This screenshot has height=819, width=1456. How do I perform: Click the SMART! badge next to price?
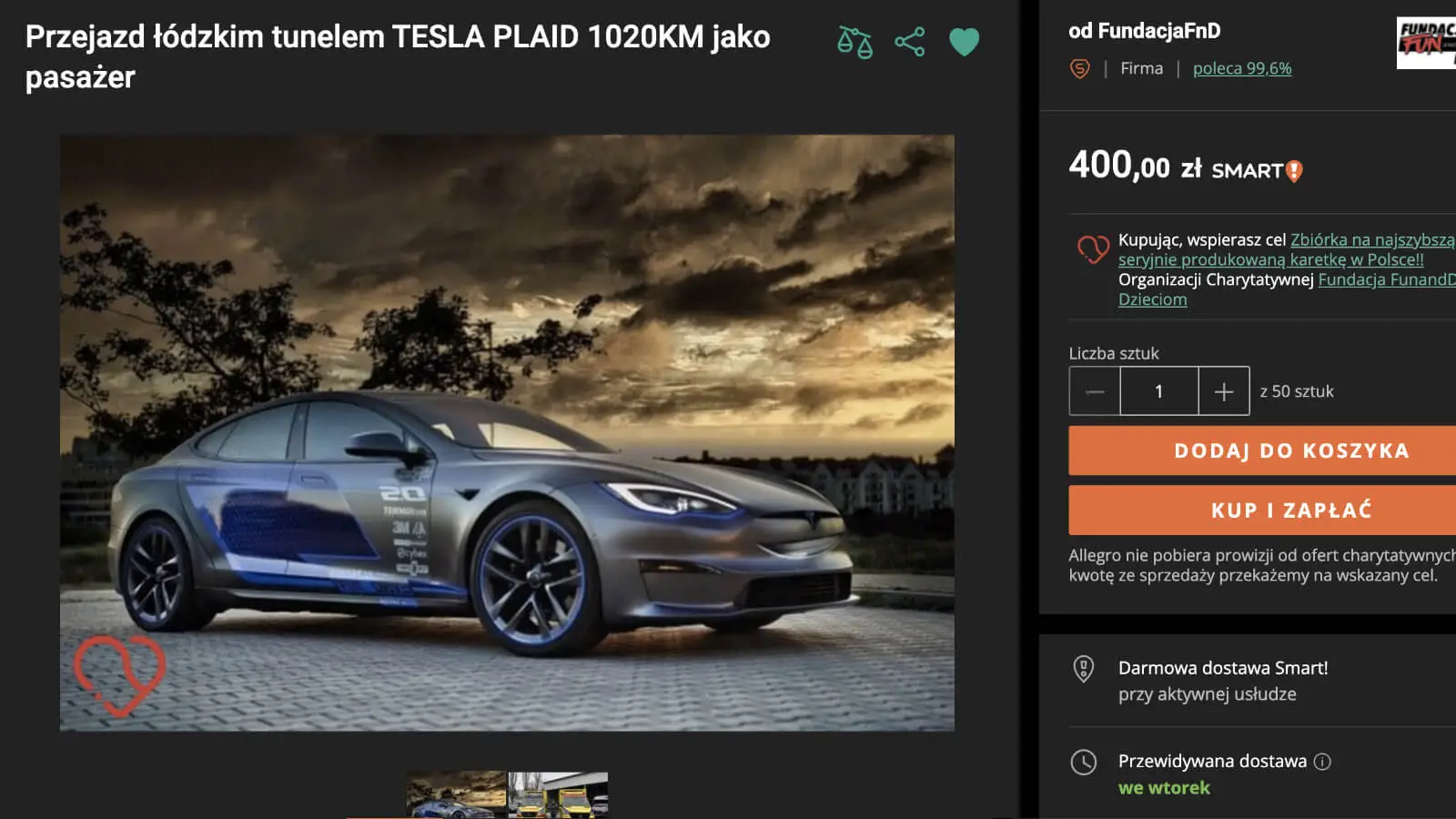point(1257,170)
